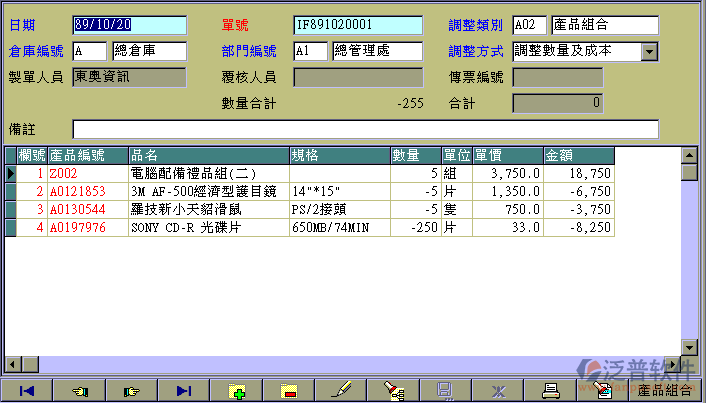Click the 日期 label link

pos(22,25)
